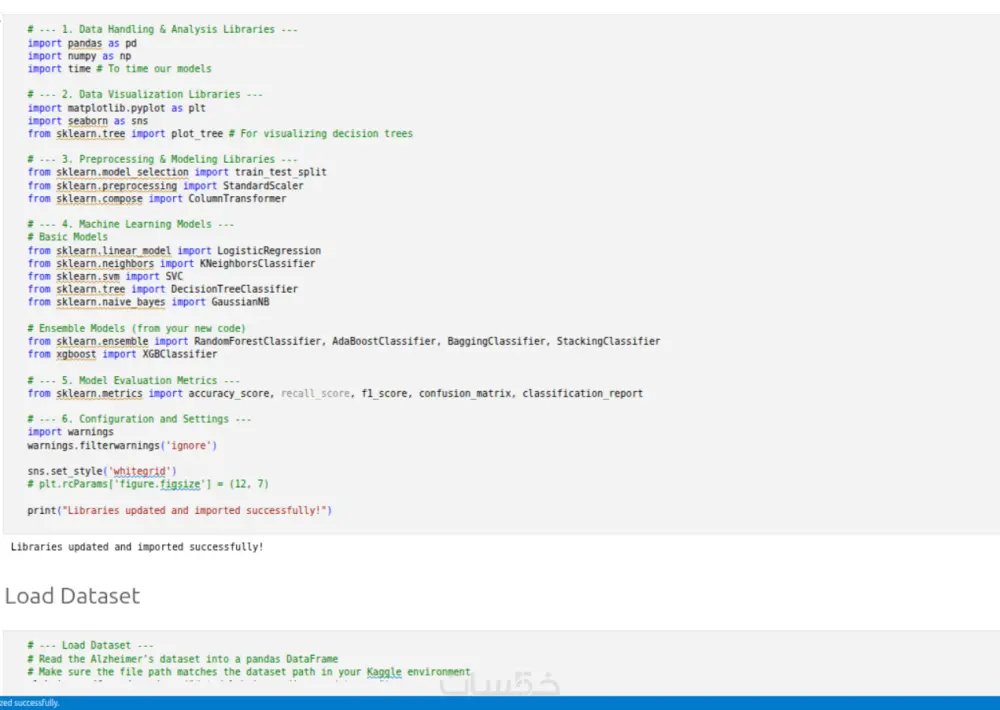Click the plot_tree import line
Image resolution: width=1000 pixels, height=710 pixels.
(220, 133)
